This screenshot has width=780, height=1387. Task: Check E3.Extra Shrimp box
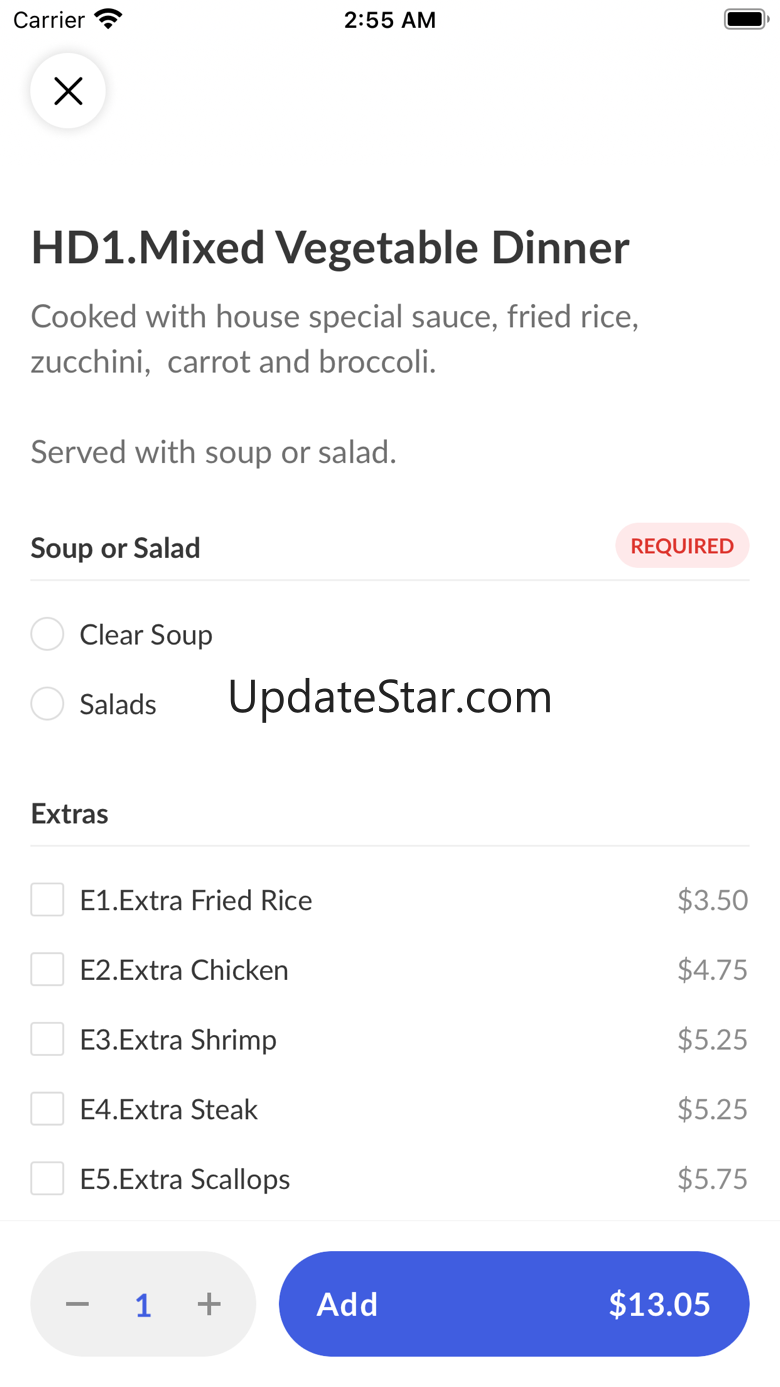coord(47,1039)
